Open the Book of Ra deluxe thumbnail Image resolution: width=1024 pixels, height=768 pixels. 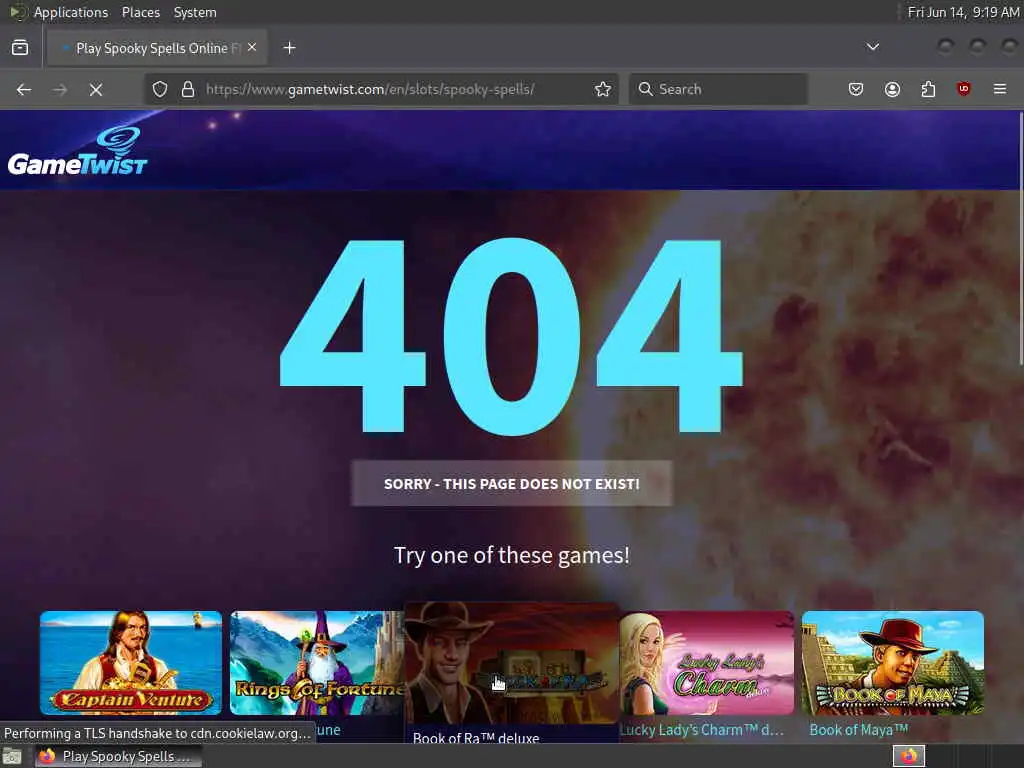[x=512, y=663]
